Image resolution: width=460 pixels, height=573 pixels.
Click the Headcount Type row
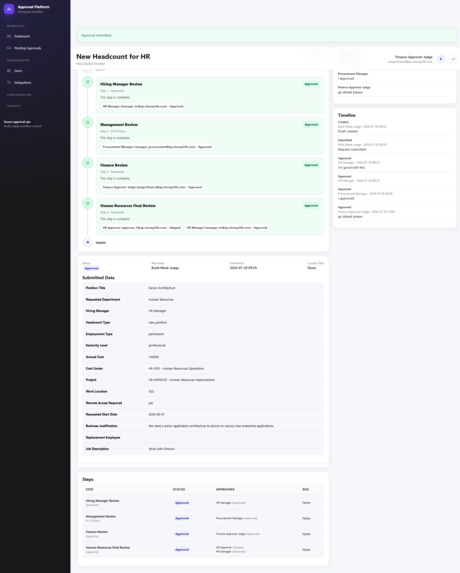coord(203,322)
